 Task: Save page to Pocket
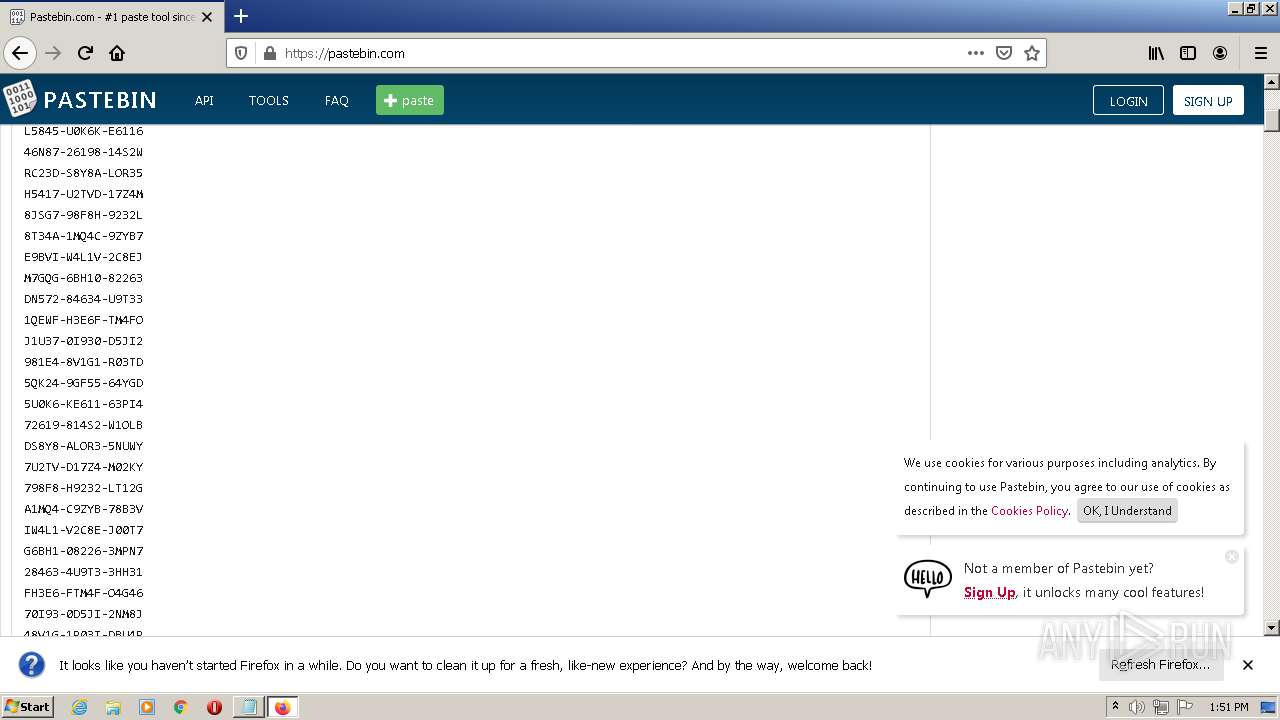pos(1004,53)
